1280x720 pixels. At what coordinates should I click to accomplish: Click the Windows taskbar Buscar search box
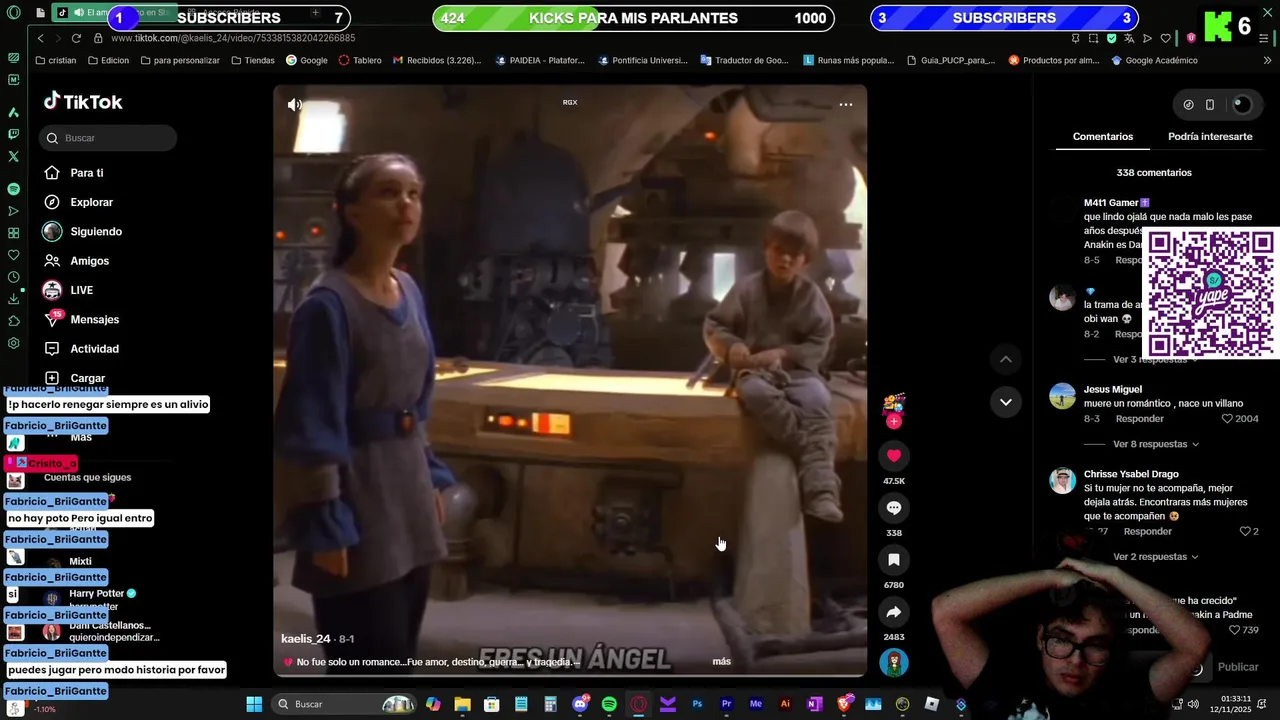345,704
